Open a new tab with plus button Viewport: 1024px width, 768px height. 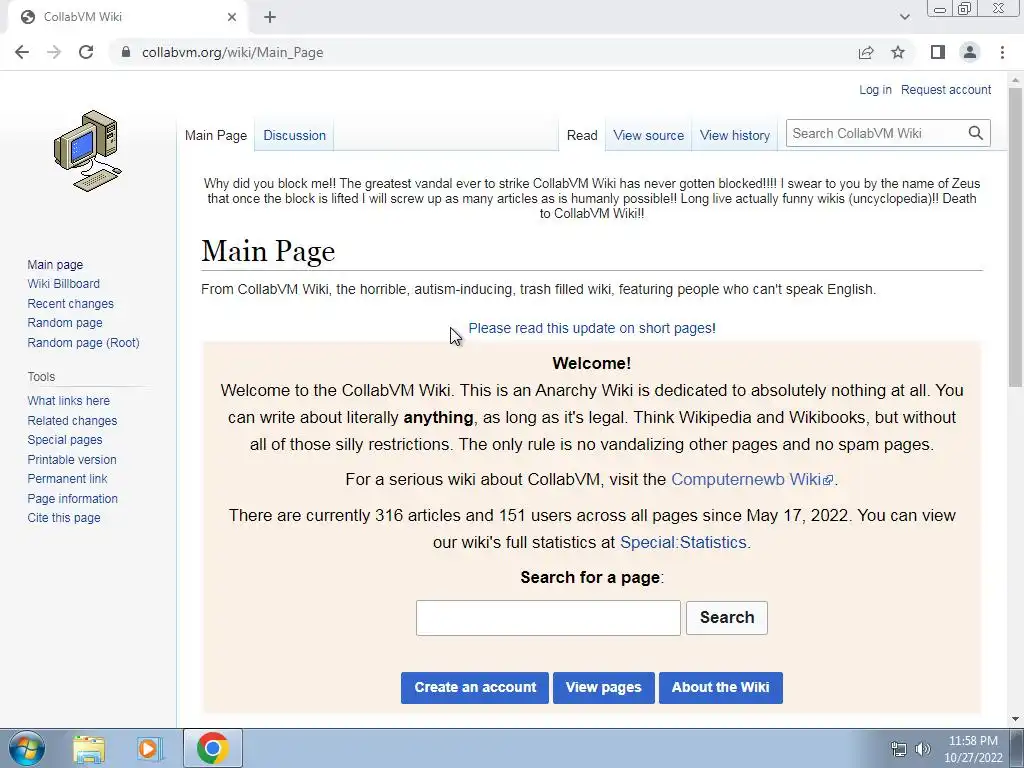(x=270, y=17)
